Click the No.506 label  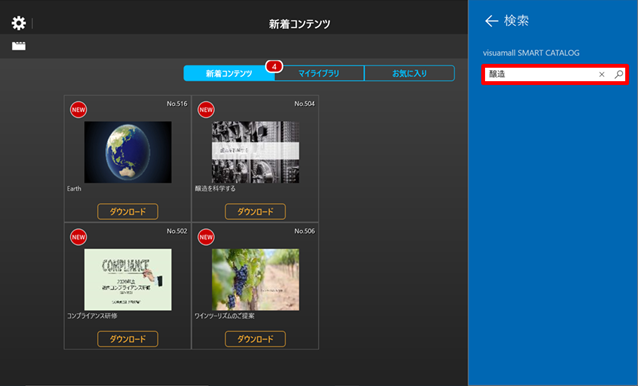coord(304,231)
